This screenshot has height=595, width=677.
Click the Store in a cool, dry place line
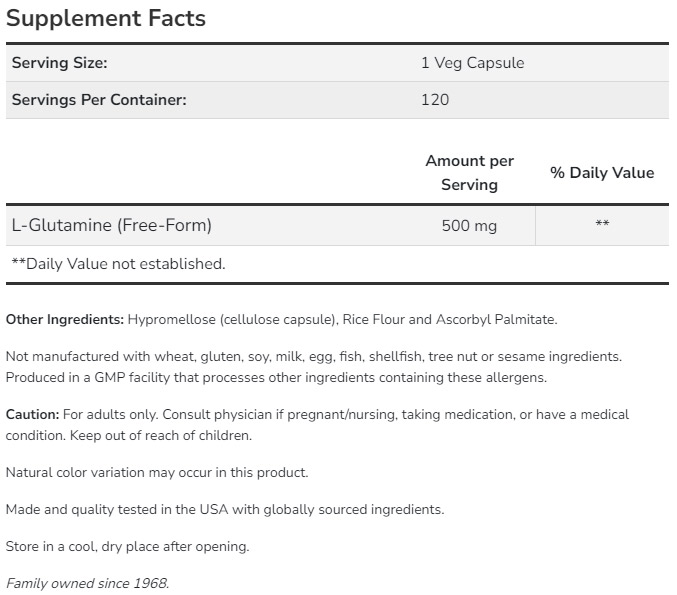point(127,547)
